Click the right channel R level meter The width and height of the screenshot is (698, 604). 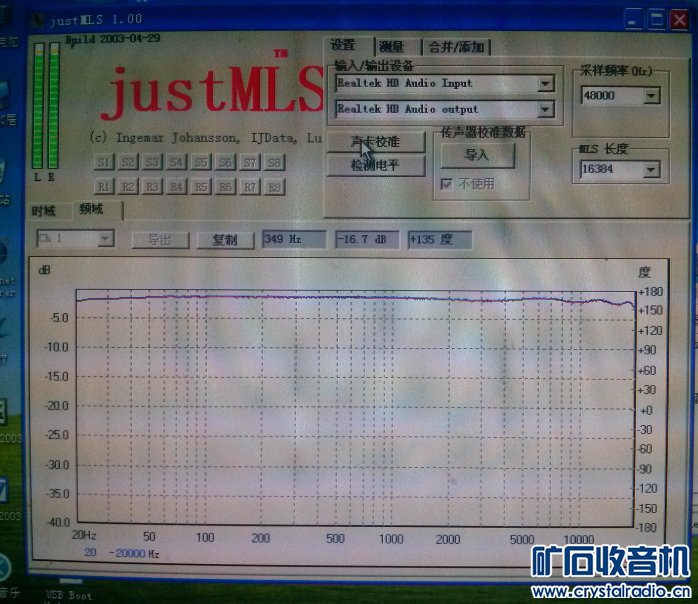(54, 105)
